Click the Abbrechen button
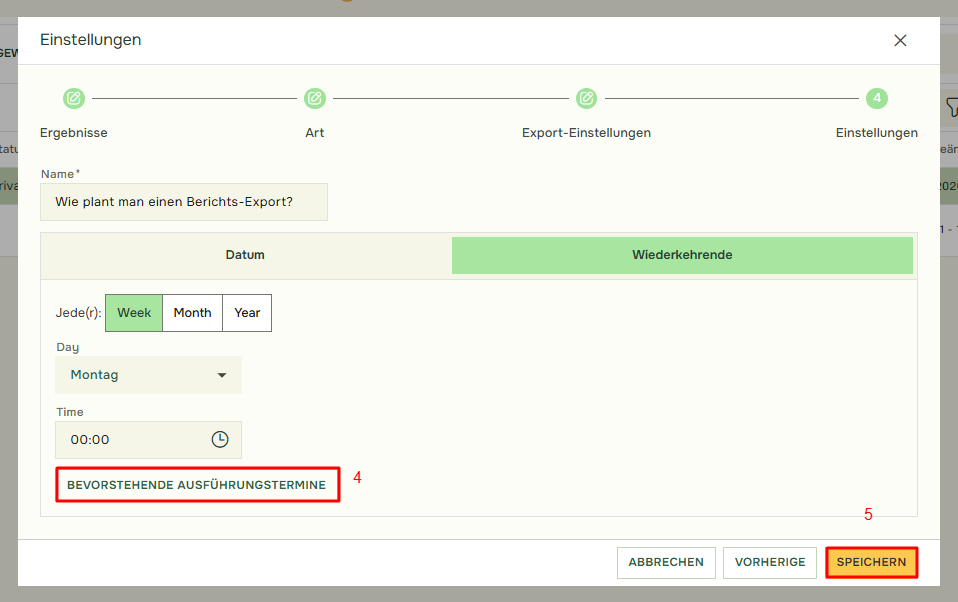This screenshot has width=958, height=602. tap(666, 562)
